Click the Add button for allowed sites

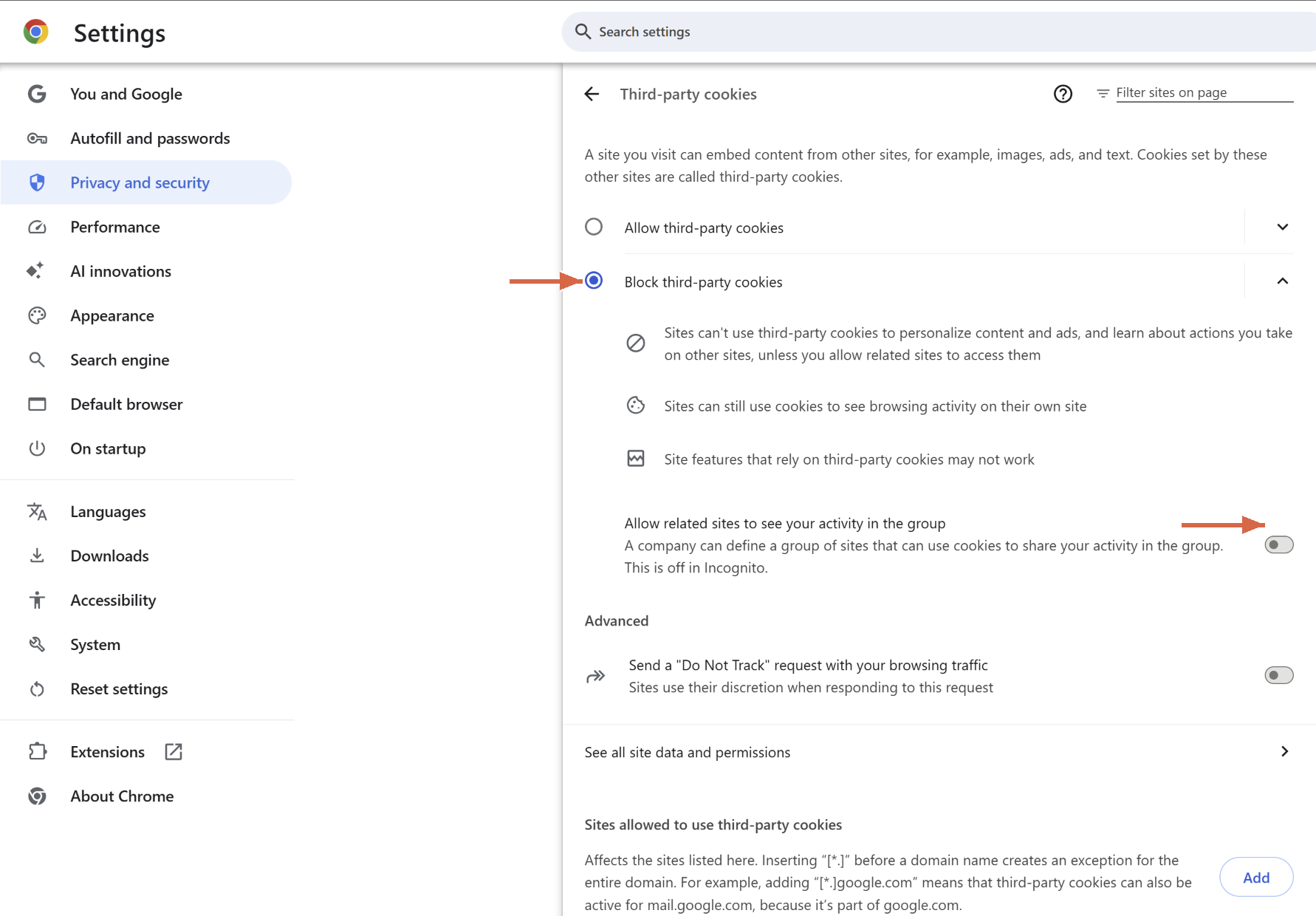pyautogui.click(x=1256, y=877)
